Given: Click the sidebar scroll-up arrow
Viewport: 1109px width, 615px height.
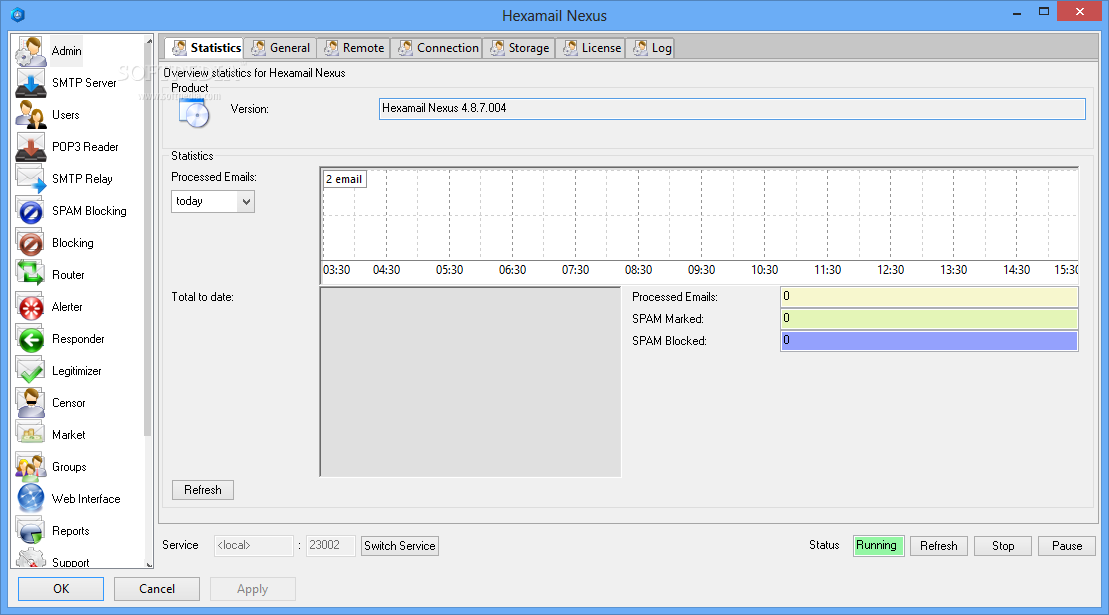Looking at the screenshot, I should tap(149, 41).
